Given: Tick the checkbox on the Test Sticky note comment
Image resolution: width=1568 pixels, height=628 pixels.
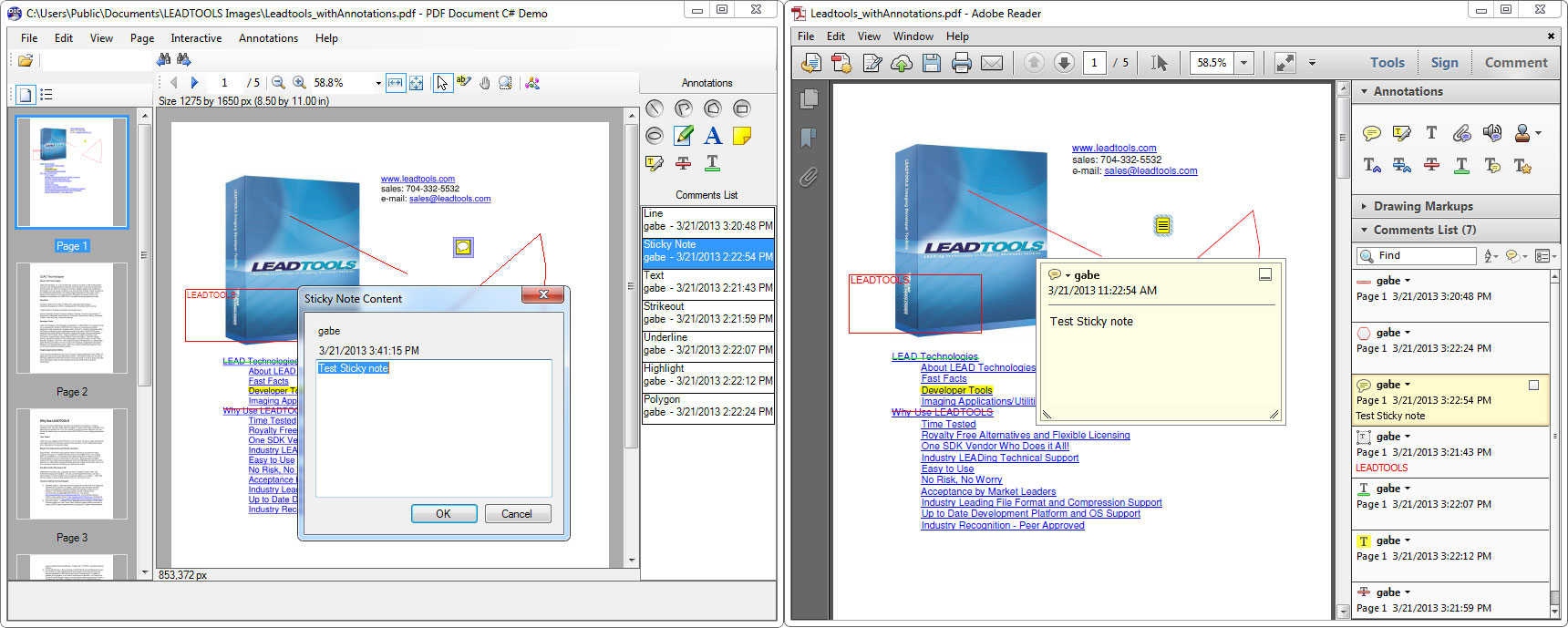Looking at the screenshot, I should (x=1533, y=386).
